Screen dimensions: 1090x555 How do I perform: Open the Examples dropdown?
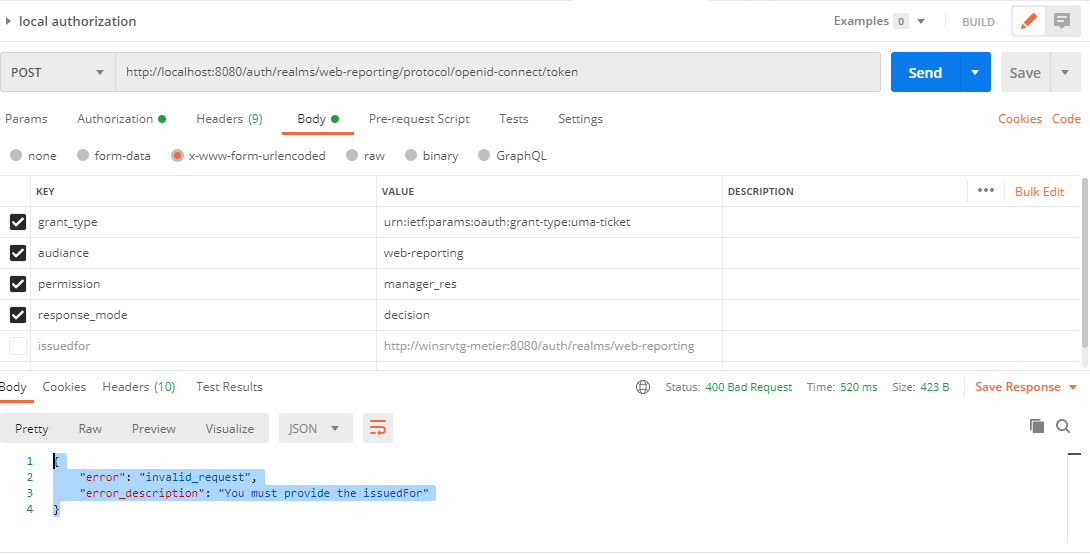coord(879,22)
